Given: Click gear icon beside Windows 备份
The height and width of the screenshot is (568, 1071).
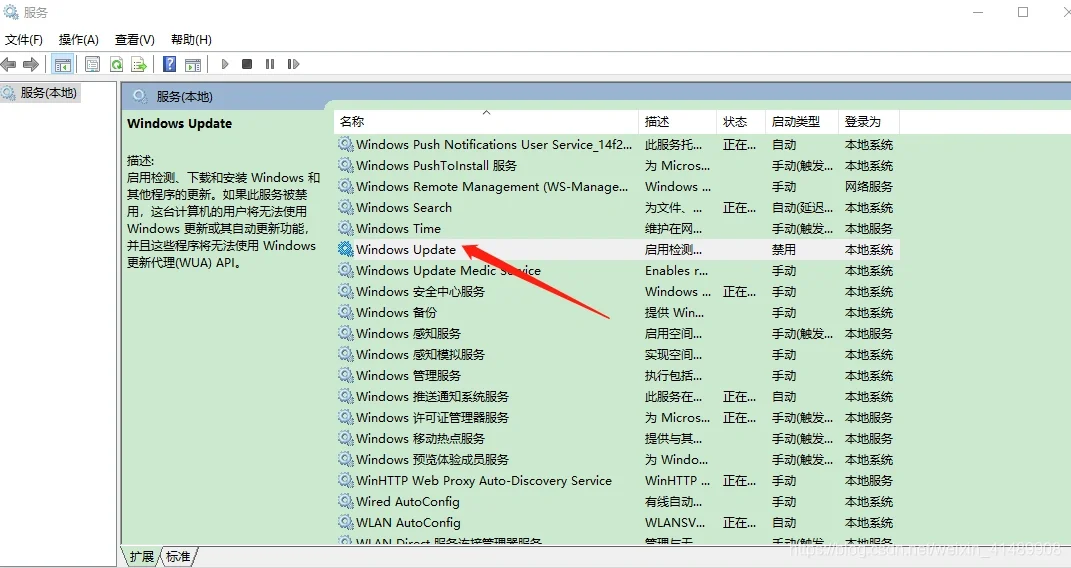Looking at the screenshot, I should pyautogui.click(x=346, y=313).
